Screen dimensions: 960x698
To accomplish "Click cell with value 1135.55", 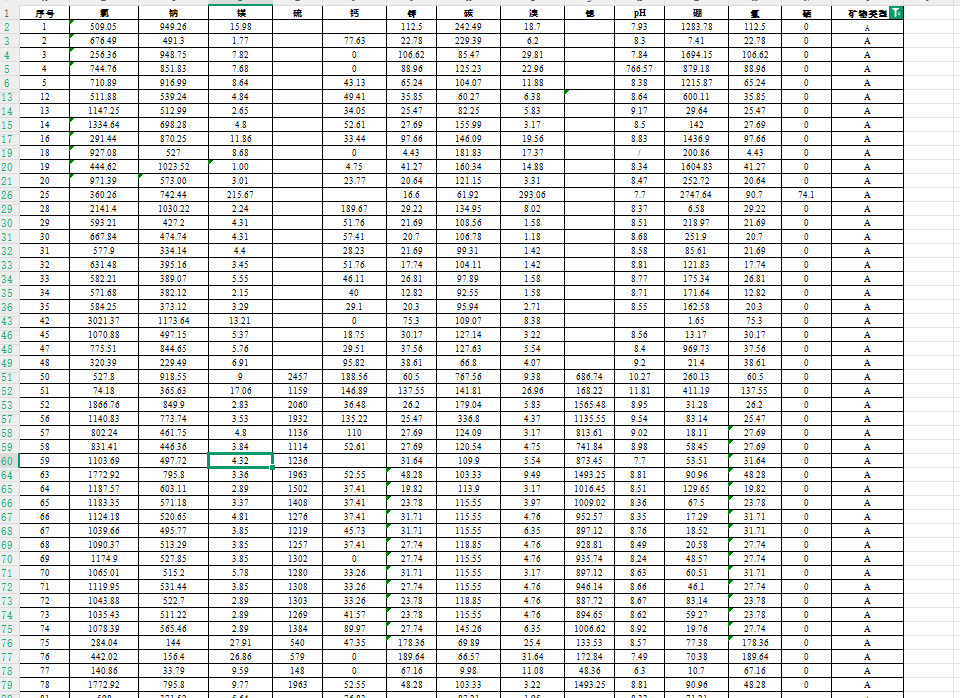I will click(x=589, y=419).
